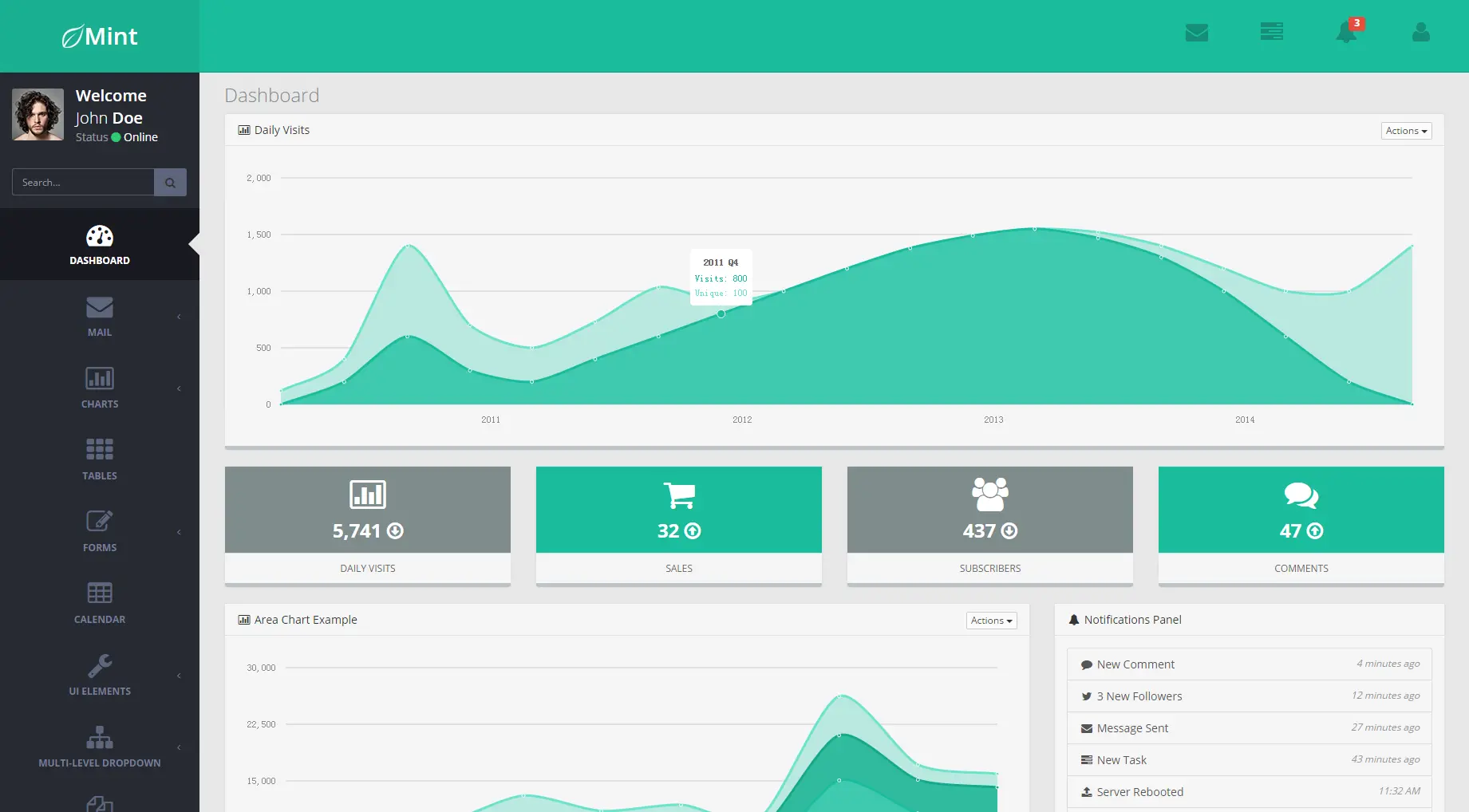Open the Multi-Level Dropdown sitemap icon

click(100, 737)
